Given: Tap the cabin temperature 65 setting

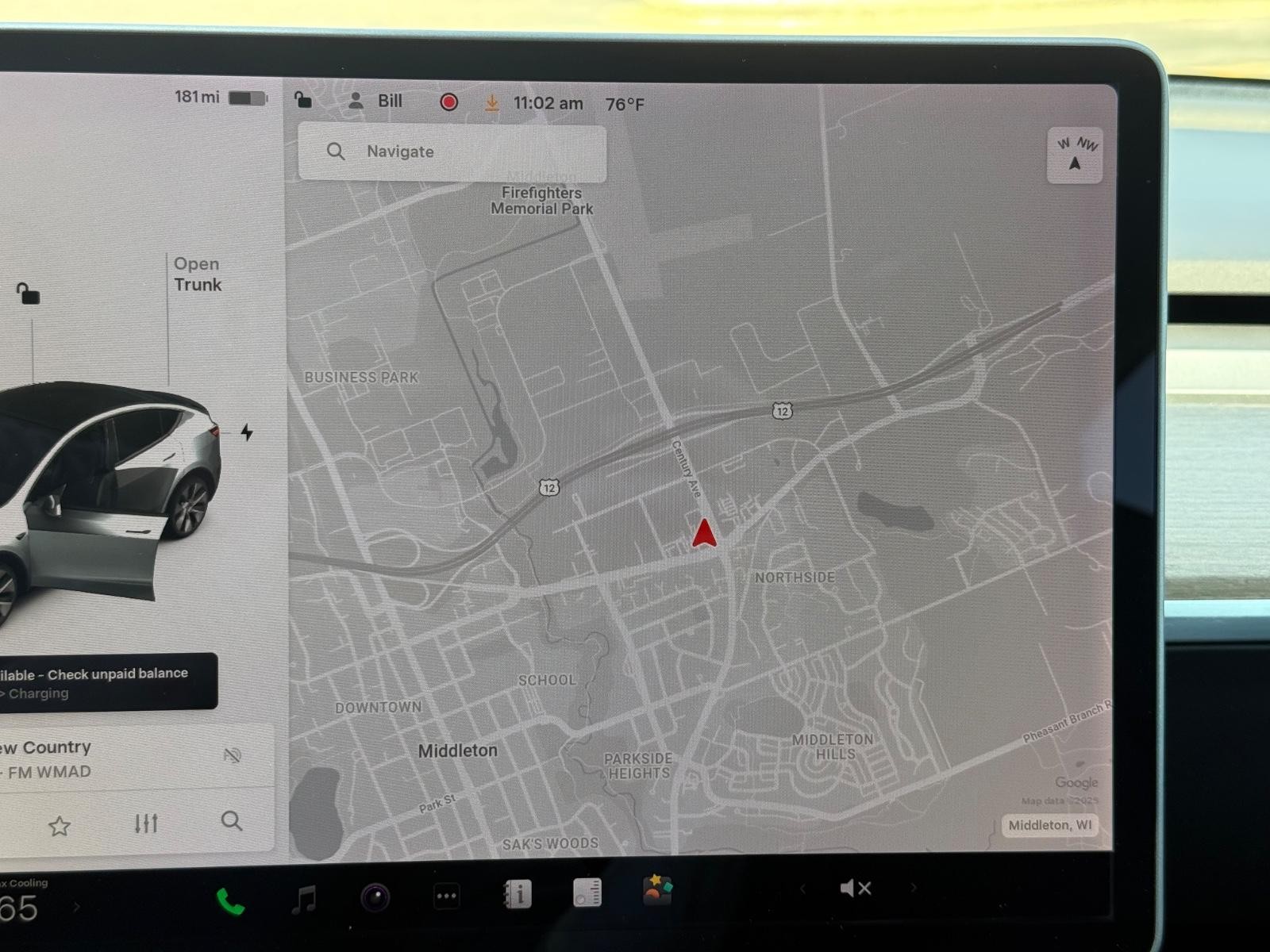Looking at the screenshot, I should pos(18,909).
